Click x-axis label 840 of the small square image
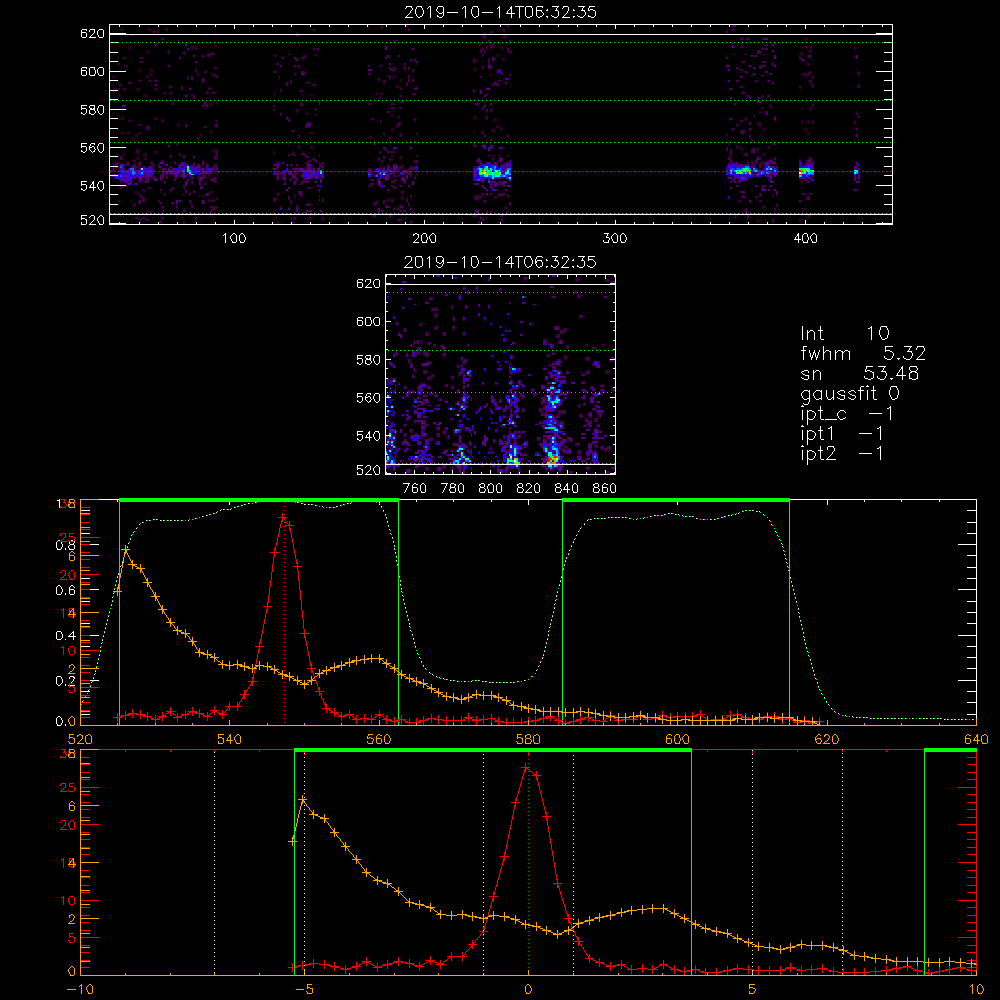 click(566, 489)
